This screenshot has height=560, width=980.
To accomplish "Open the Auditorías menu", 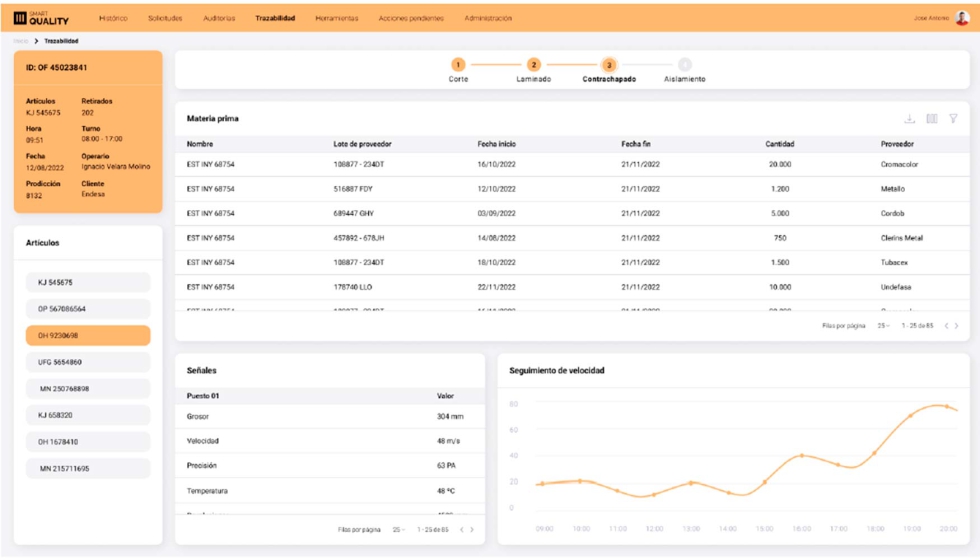I will (219, 18).
